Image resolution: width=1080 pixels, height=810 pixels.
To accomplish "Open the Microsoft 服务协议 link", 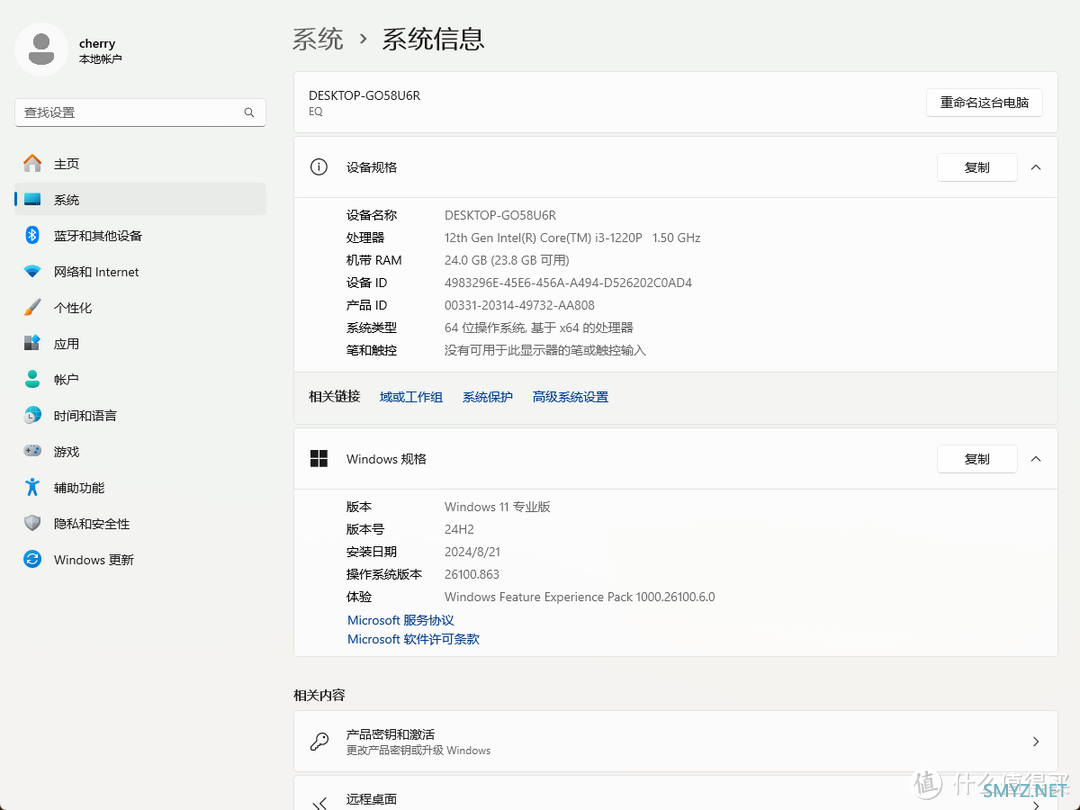I will point(401,620).
